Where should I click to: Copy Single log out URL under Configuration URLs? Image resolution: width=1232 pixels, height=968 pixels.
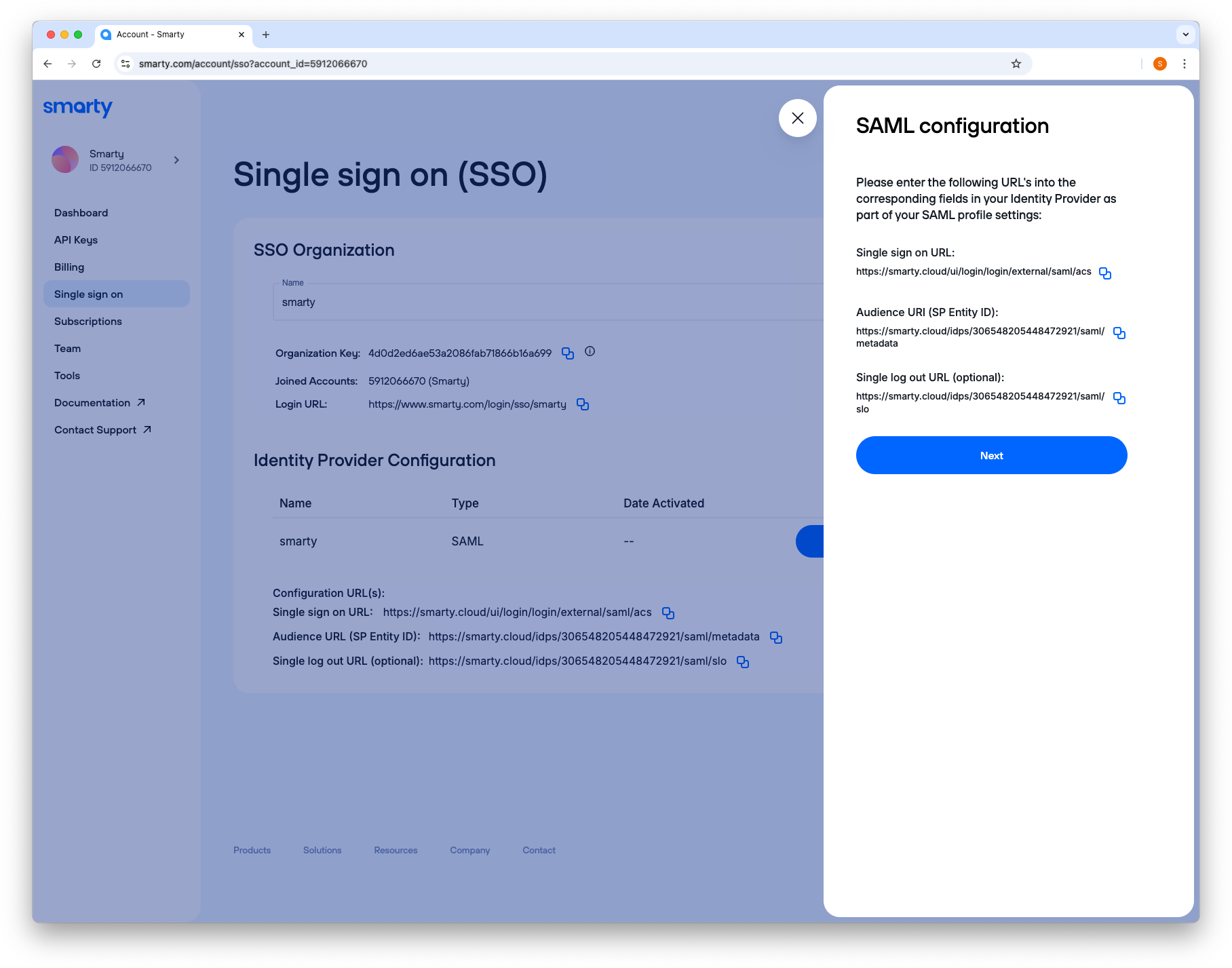[x=743, y=662]
